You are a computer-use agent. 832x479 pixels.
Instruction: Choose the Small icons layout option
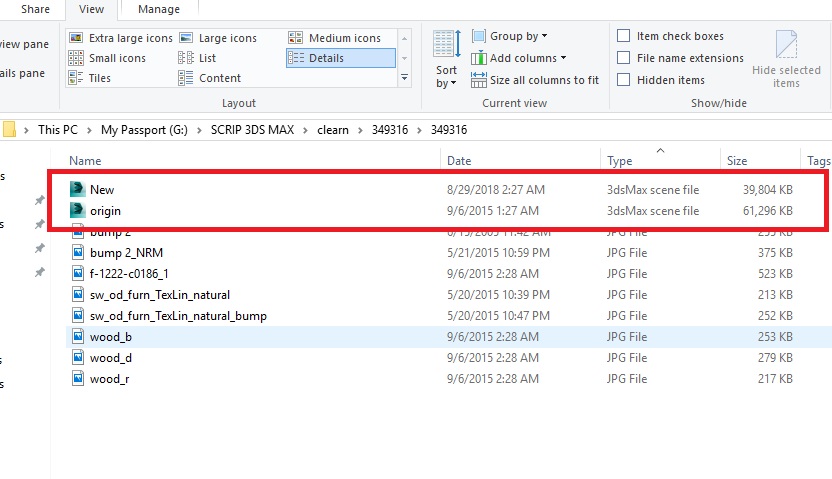pos(76,58)
